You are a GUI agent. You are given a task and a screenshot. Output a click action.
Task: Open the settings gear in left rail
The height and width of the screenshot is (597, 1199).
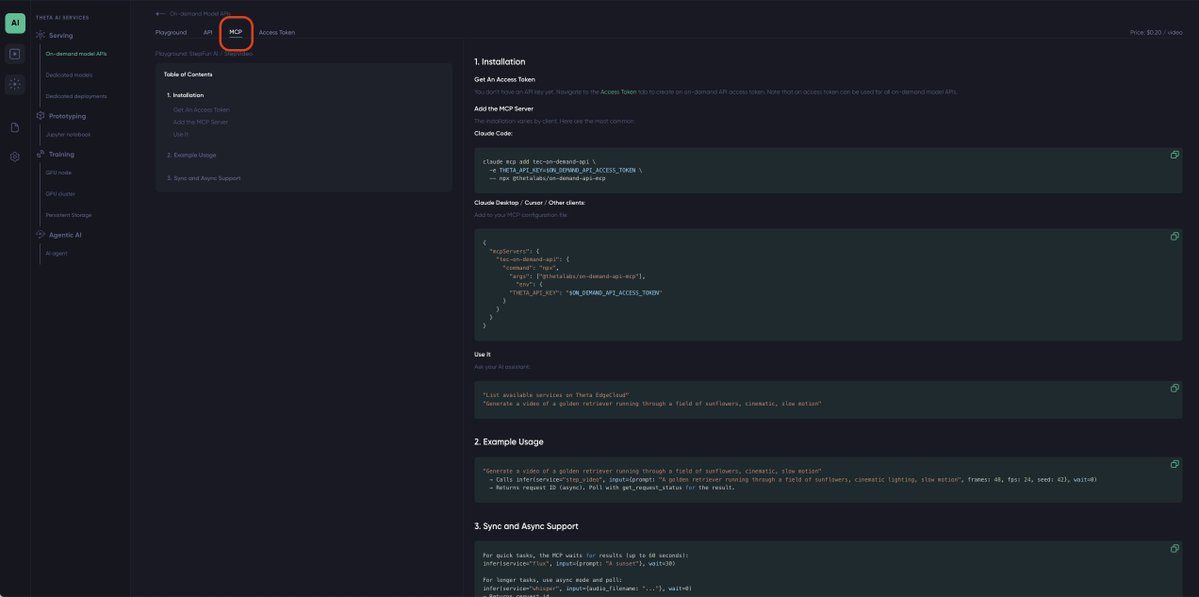click(x=15, y=157)
